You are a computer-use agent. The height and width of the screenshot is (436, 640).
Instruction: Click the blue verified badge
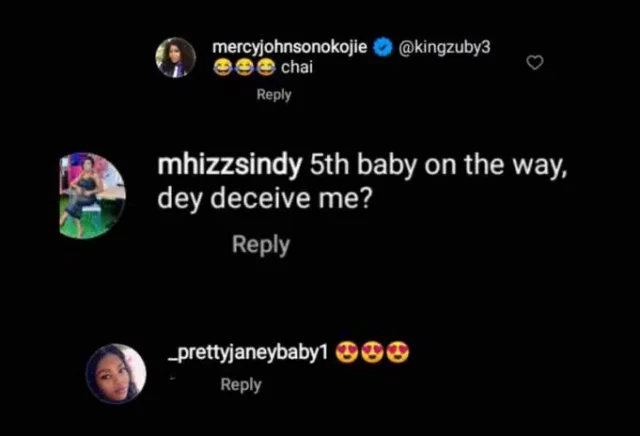tap(382, 47)
